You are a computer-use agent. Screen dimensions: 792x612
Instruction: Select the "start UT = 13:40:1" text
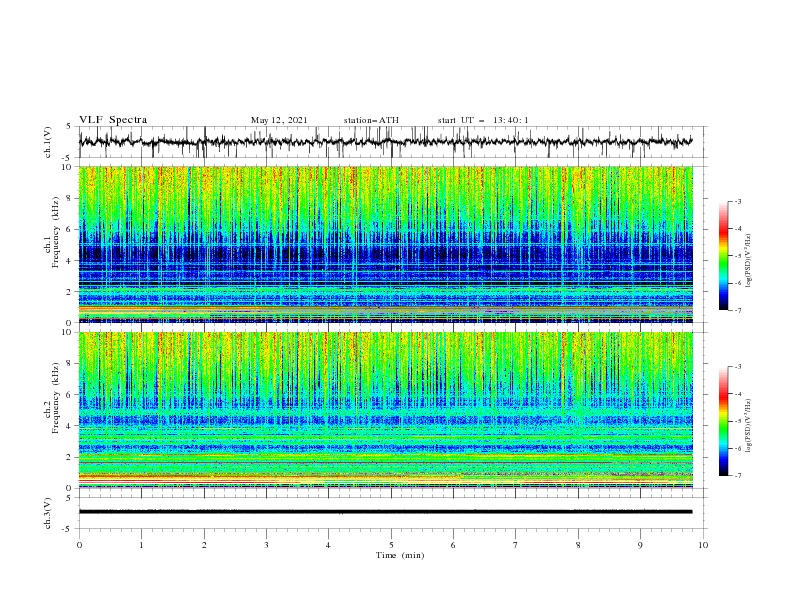483,120
